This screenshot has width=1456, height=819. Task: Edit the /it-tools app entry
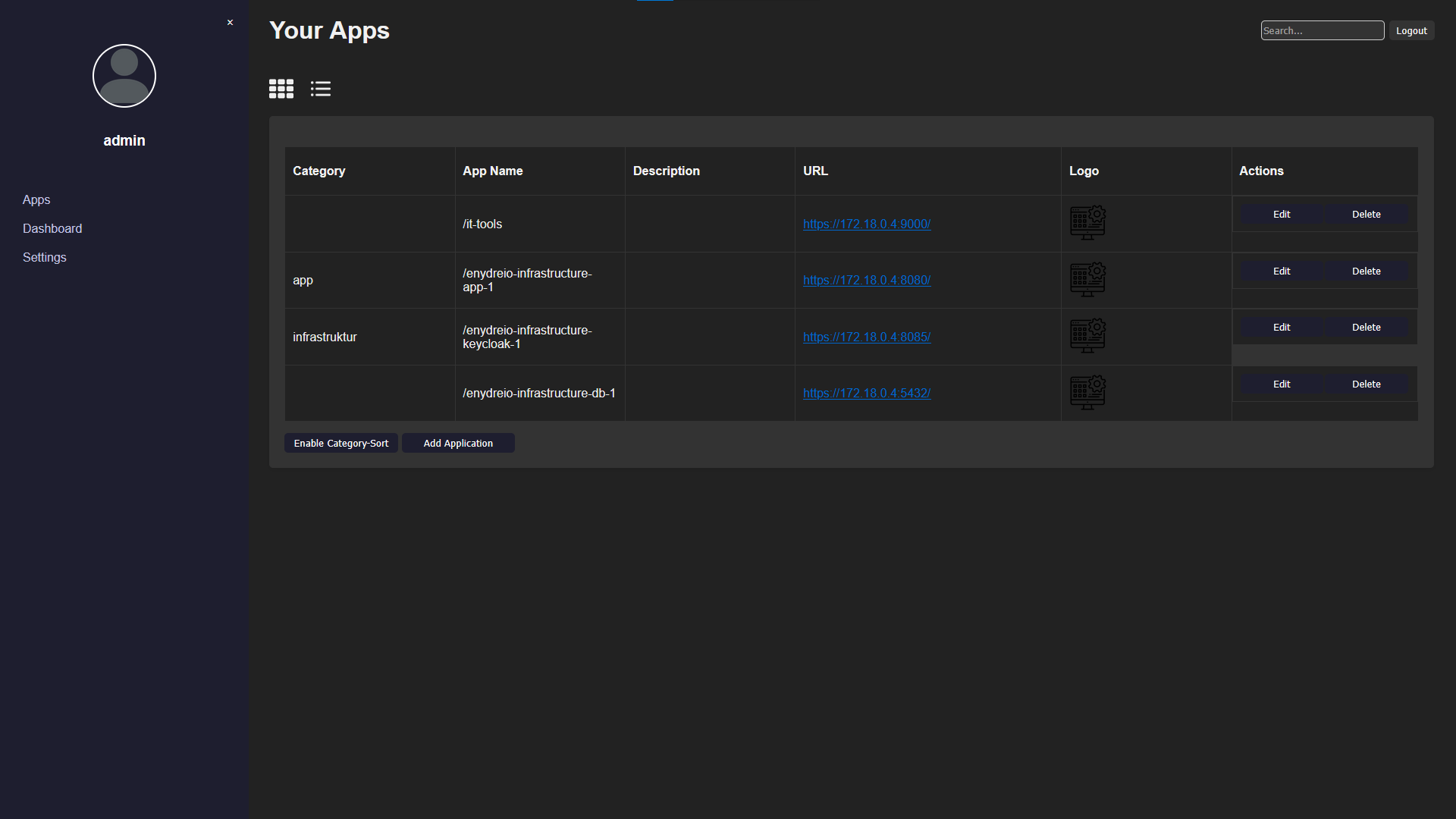tap(1282, 215)
